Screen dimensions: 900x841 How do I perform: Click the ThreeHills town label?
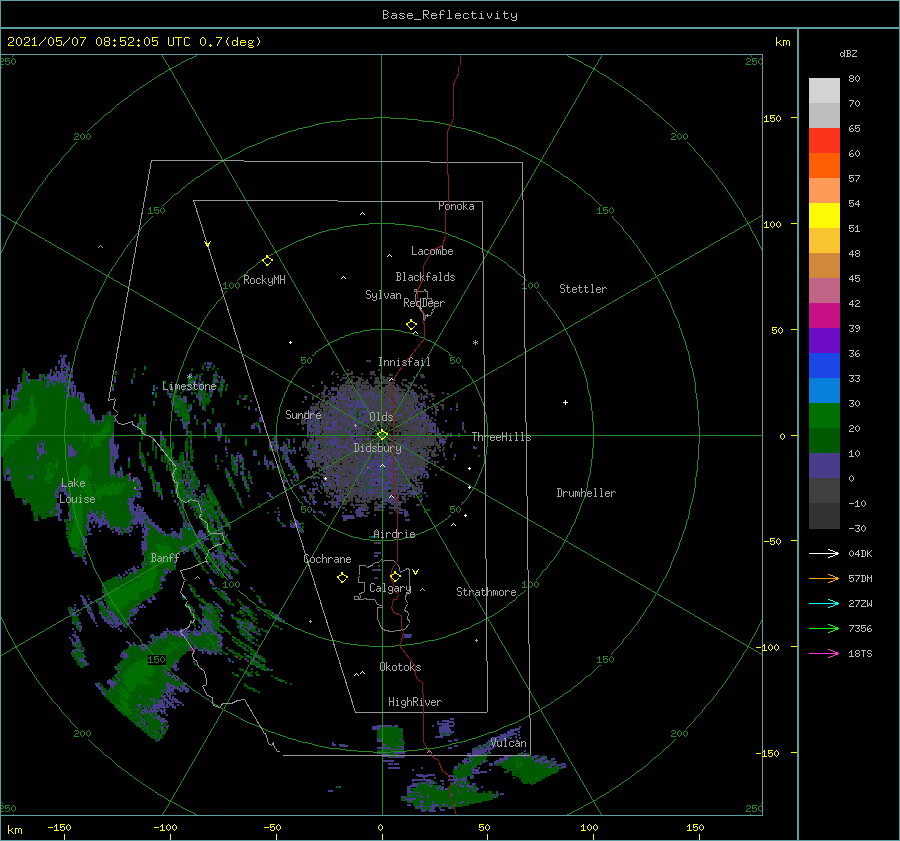[x=502, y=437]
